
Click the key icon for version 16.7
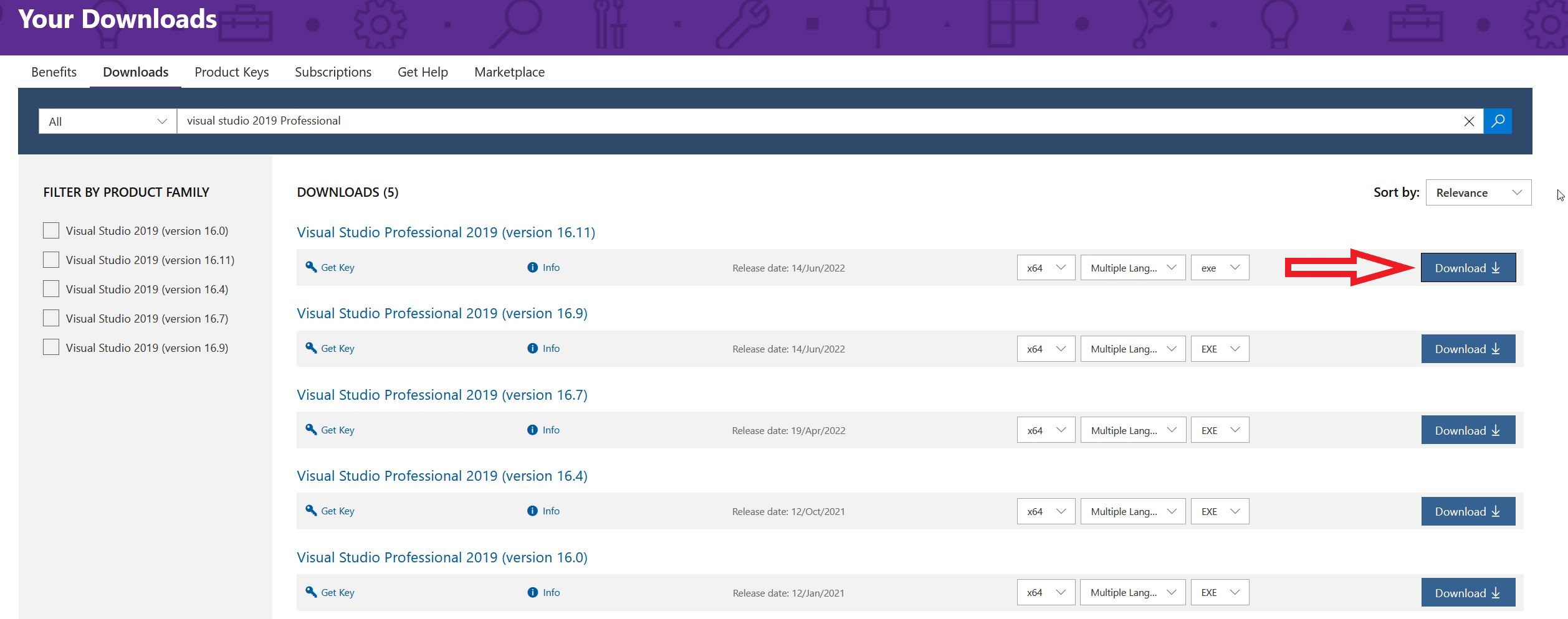pyautogui.click(x=311, y=430)
